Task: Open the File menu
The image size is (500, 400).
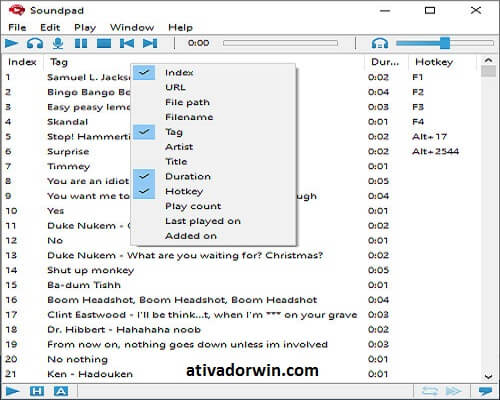Action: tap(17, 27)
